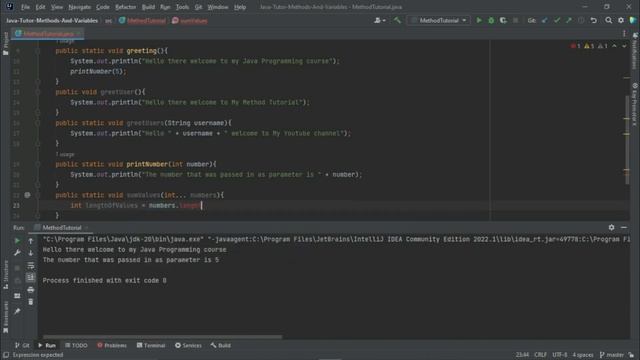Open the Build tool window button
Image resolution: width=640 pixels, height=360 pixels.
click(221, 345)
